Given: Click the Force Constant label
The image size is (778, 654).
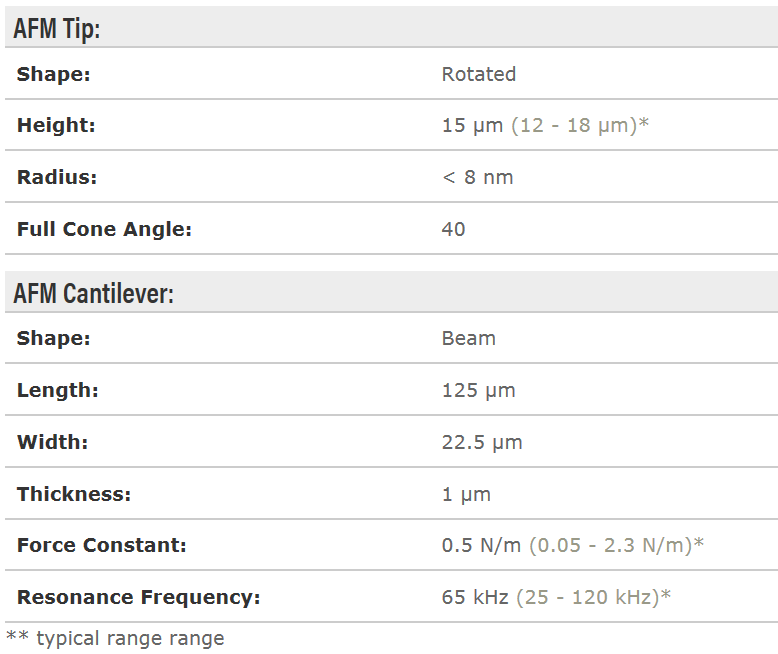Looking at the screenshot, I should point(102,546).
